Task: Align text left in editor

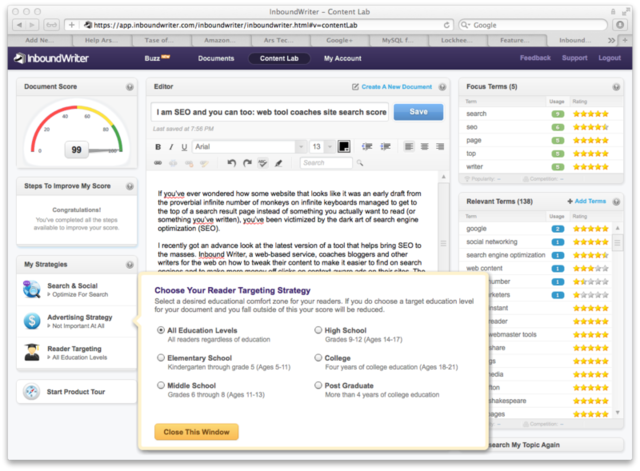Action: (x=409, y=147)
